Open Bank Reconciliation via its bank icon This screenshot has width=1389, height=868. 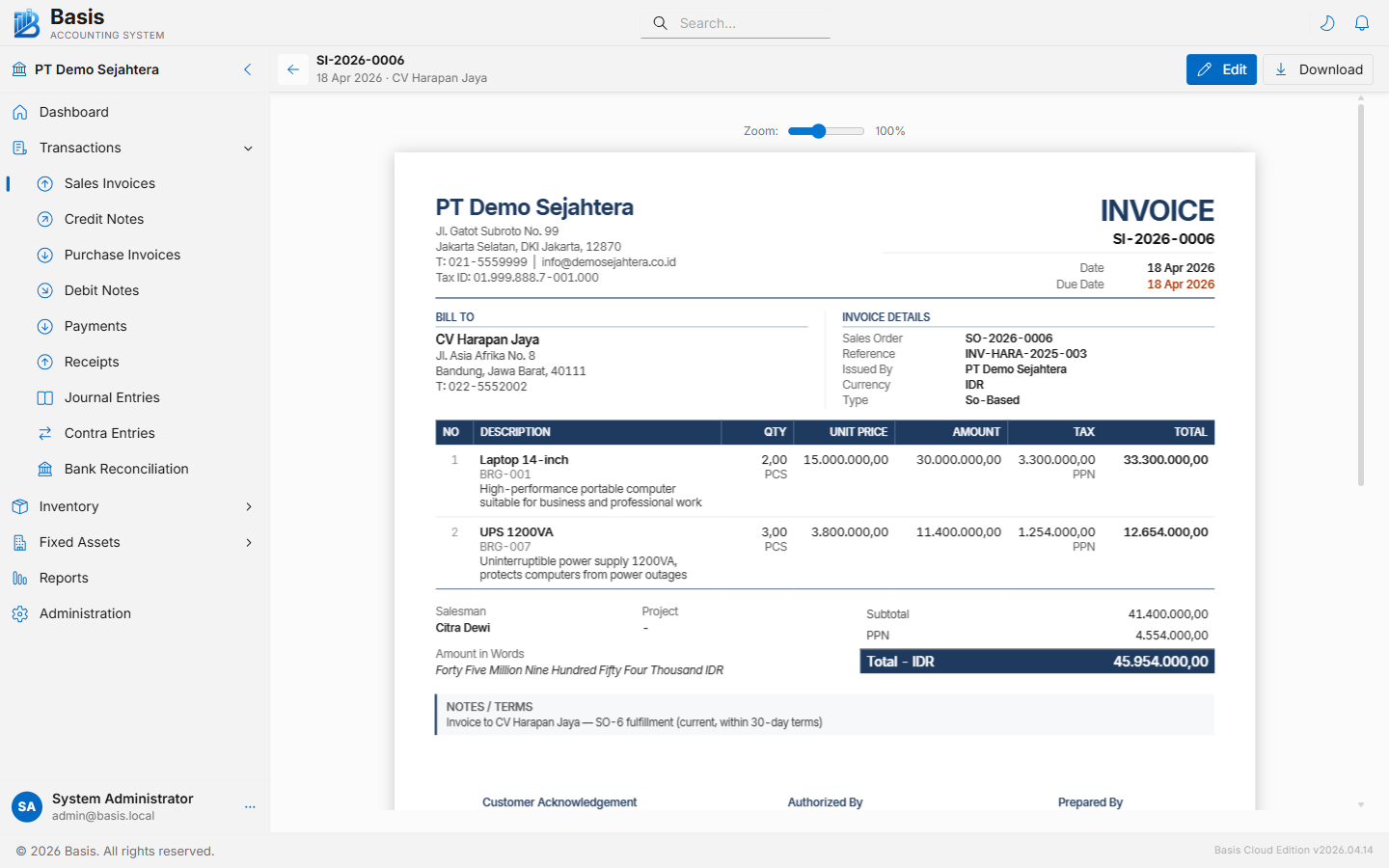pyautogui.click(x=44, y=469)
